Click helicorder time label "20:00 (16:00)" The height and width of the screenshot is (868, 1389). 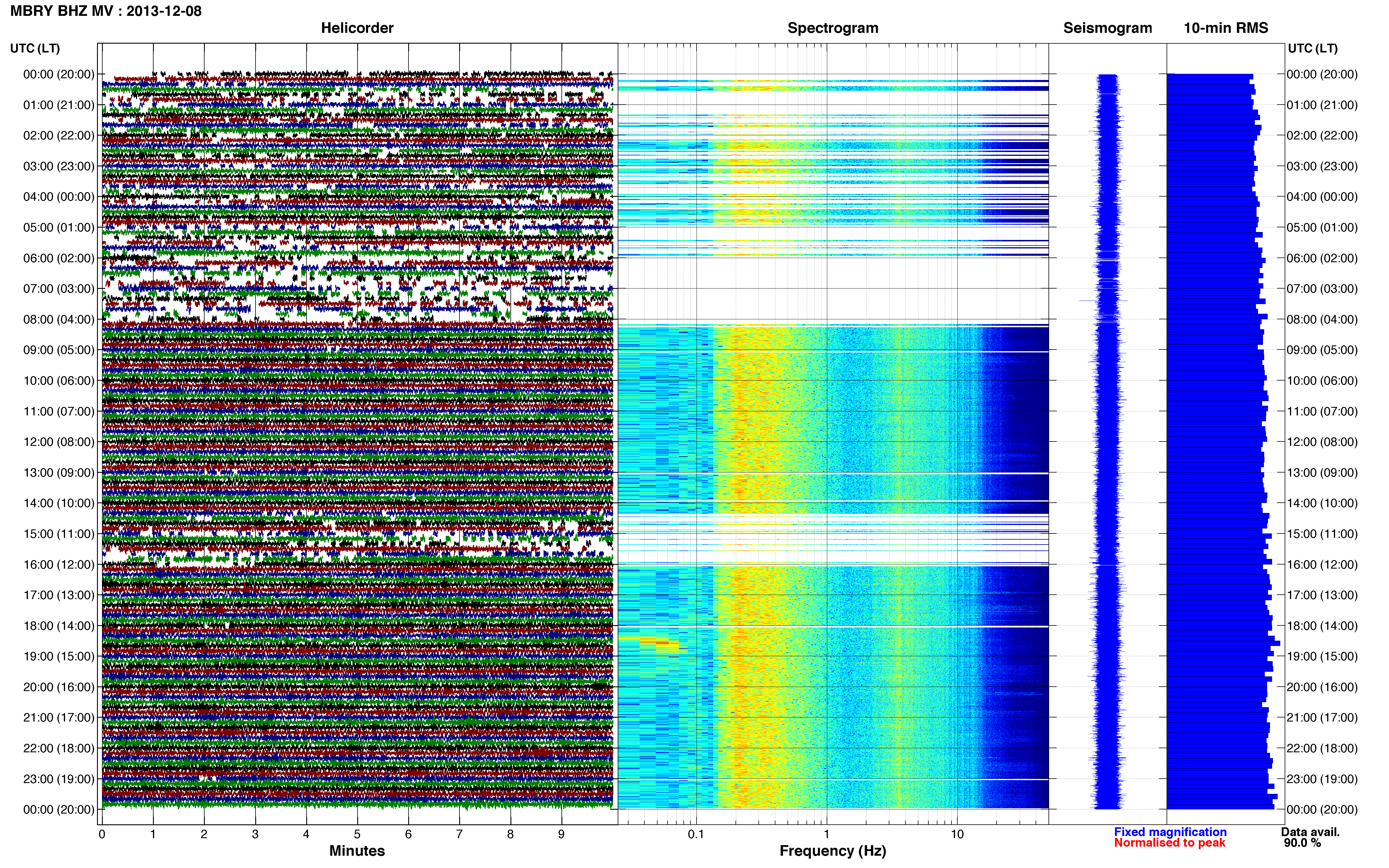59,687
